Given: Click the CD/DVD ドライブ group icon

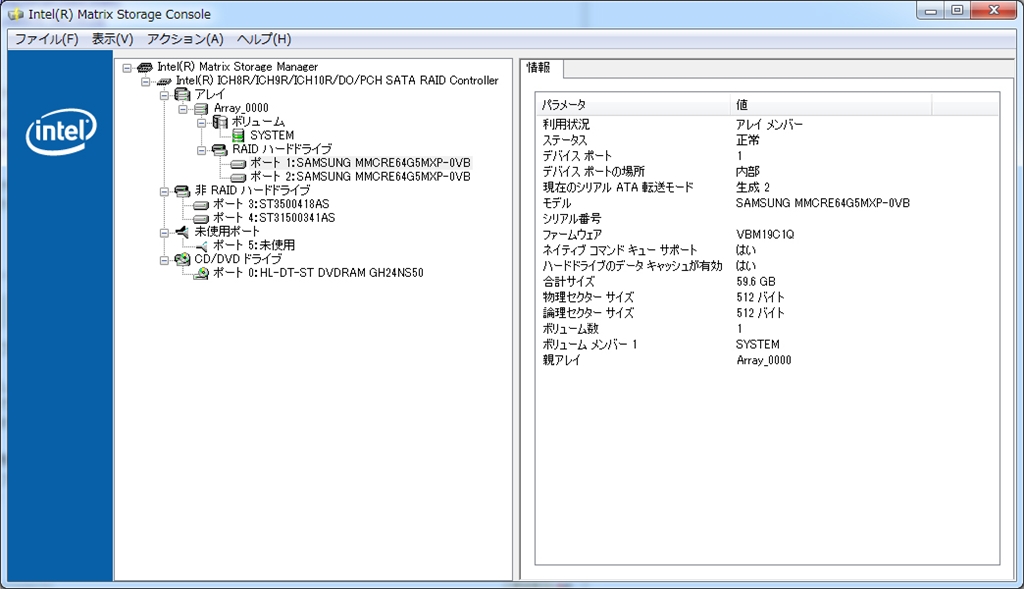Looking at the screenshot, I should (x=183, y=259).
